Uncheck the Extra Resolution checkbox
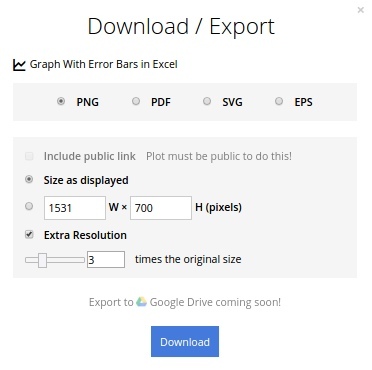372x370 pixels. click(29, 235)
